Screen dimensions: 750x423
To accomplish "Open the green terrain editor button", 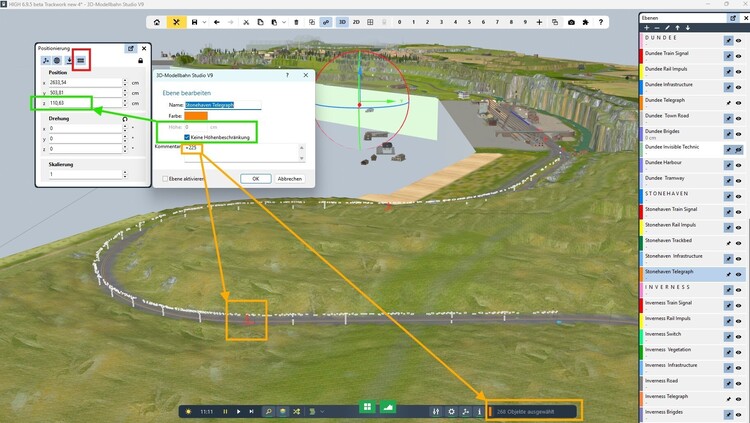I will click(x=388, y=408).
